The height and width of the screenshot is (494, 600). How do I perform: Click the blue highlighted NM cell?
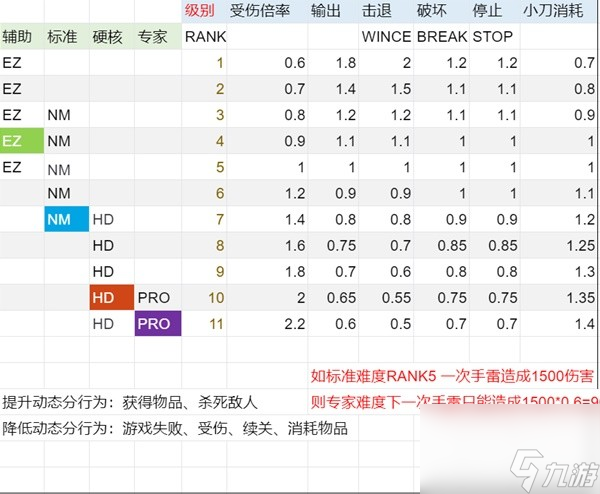click(x=67, y=219)
